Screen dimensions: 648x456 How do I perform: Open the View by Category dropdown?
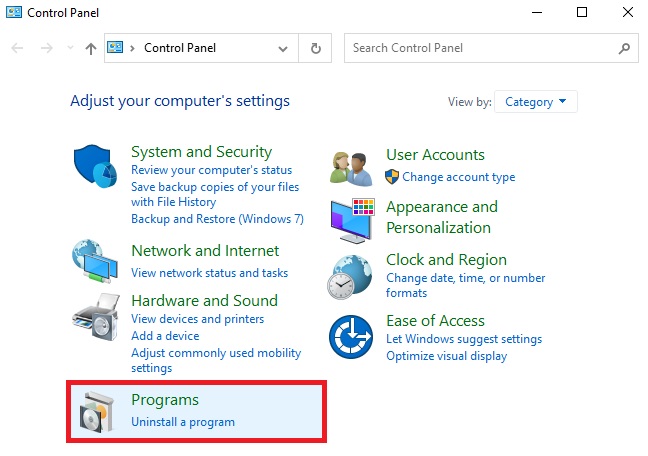click(x=536, y=102)
